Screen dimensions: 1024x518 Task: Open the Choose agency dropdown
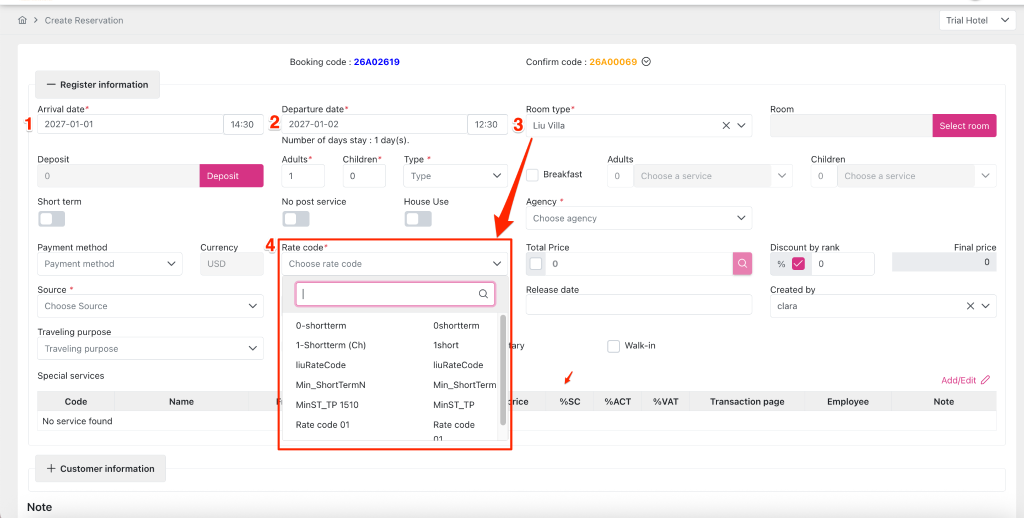click(638, 218)
